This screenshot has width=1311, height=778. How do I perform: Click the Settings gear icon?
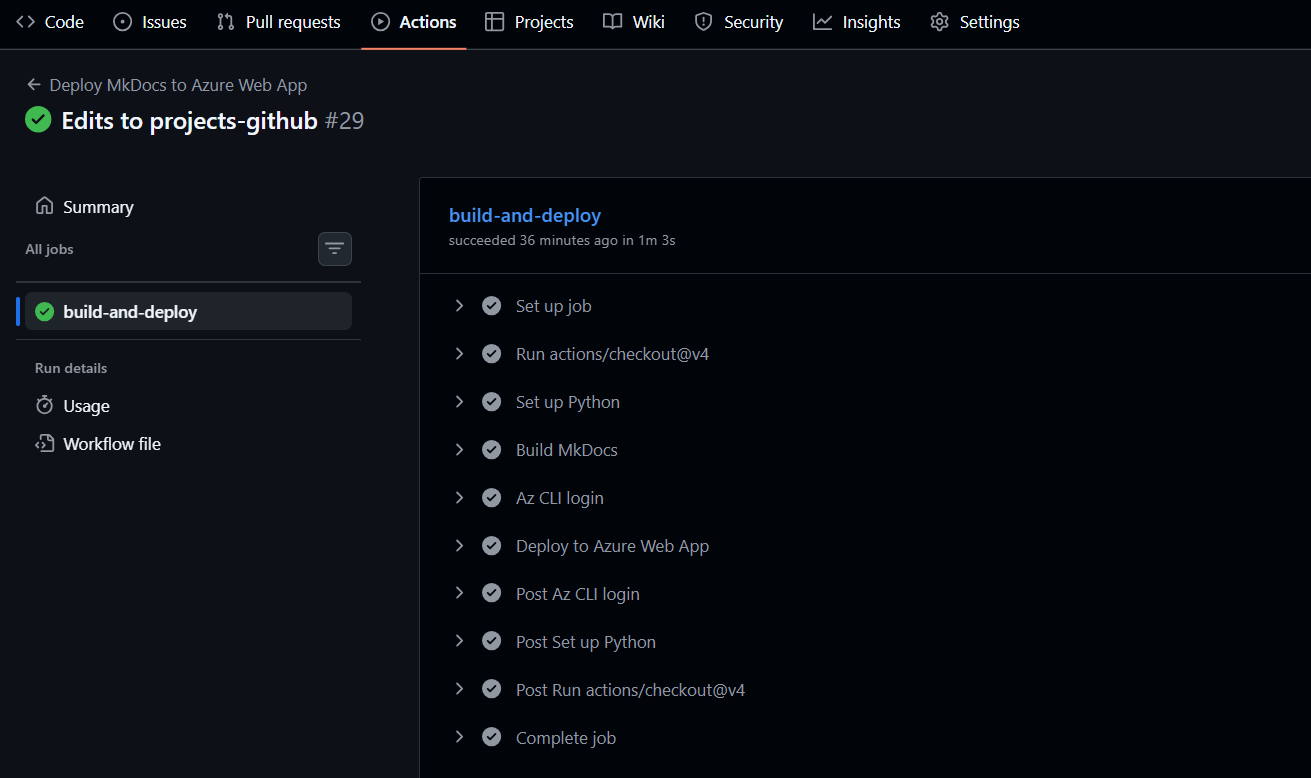[x=939, y=22]
